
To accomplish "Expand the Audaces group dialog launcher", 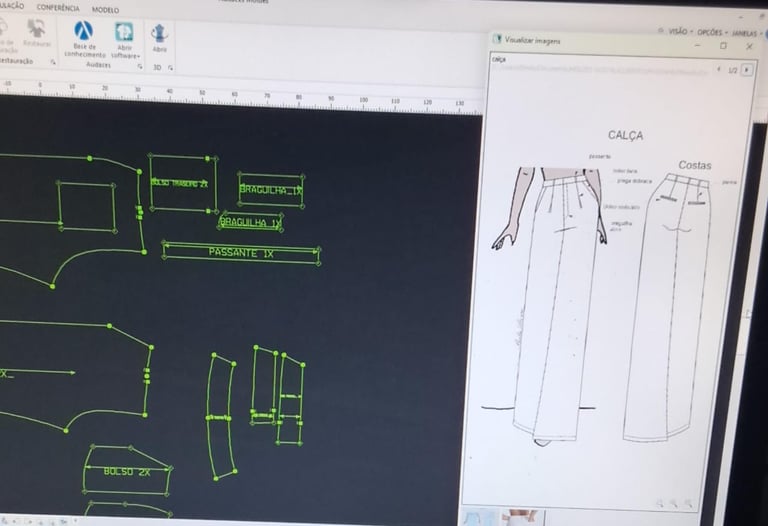I will point(140,66).
